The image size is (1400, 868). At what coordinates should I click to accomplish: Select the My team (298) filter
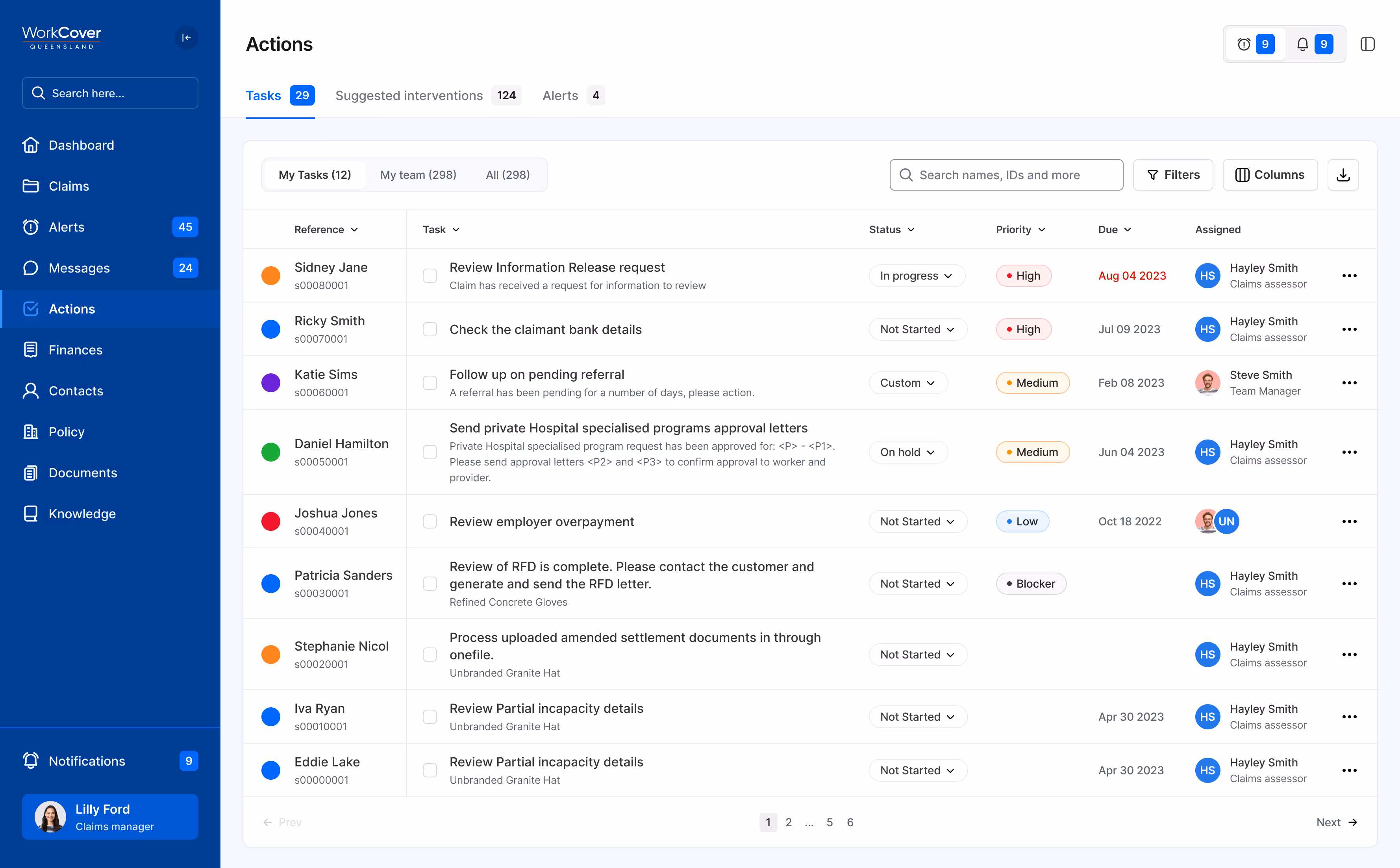(x=418, y=174)
